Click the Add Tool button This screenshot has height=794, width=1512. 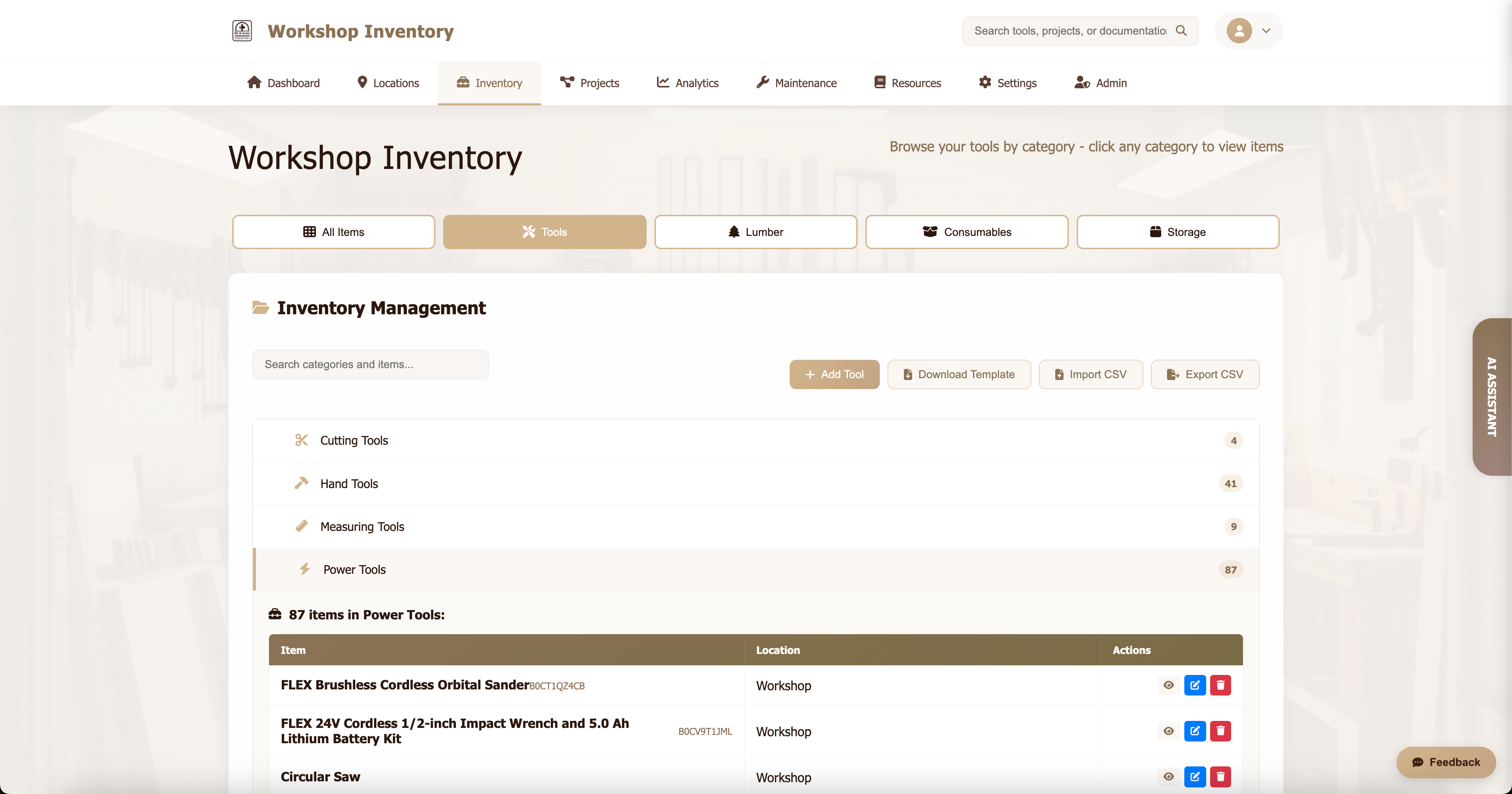point(834,374)
